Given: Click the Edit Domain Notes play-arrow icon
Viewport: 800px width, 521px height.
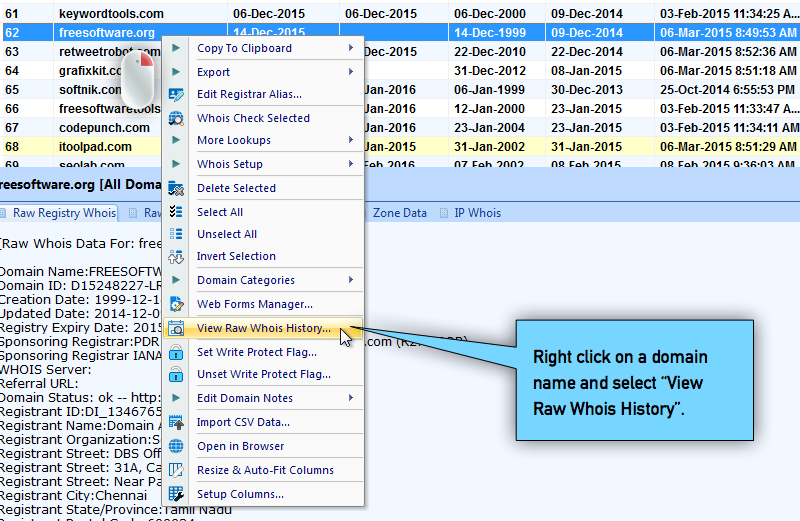Looking at the screenshot, I should [176, 398].
